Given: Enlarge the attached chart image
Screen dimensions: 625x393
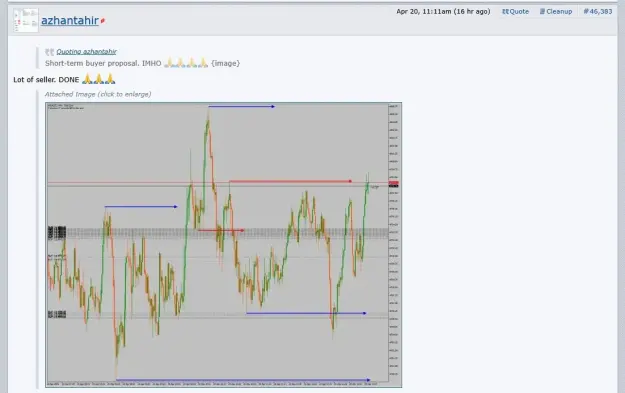Looking at the screenshot, I should coord(224,245).
